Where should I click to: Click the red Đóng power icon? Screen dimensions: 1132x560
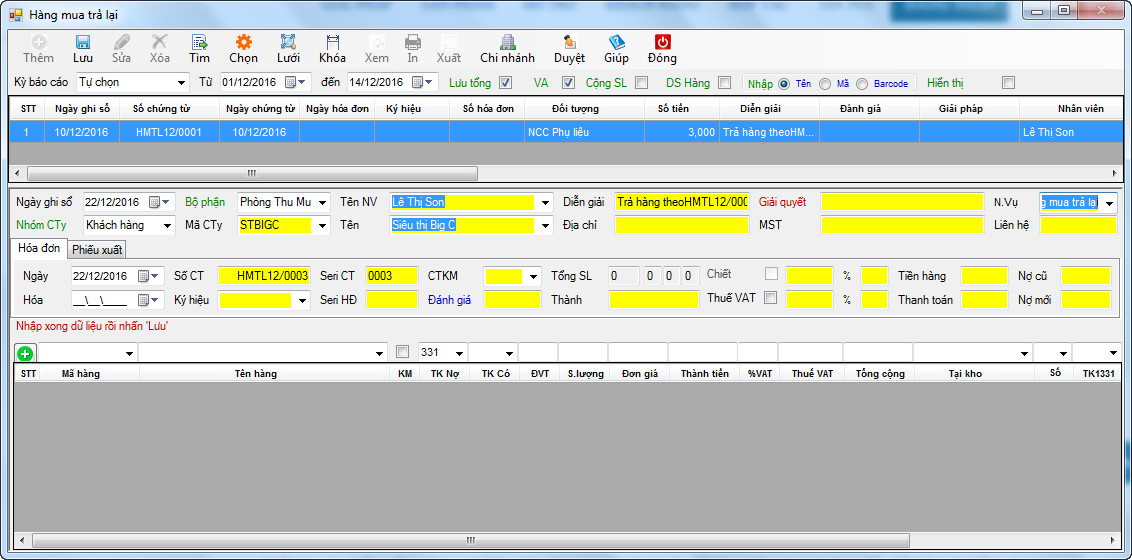coord(662,42)
